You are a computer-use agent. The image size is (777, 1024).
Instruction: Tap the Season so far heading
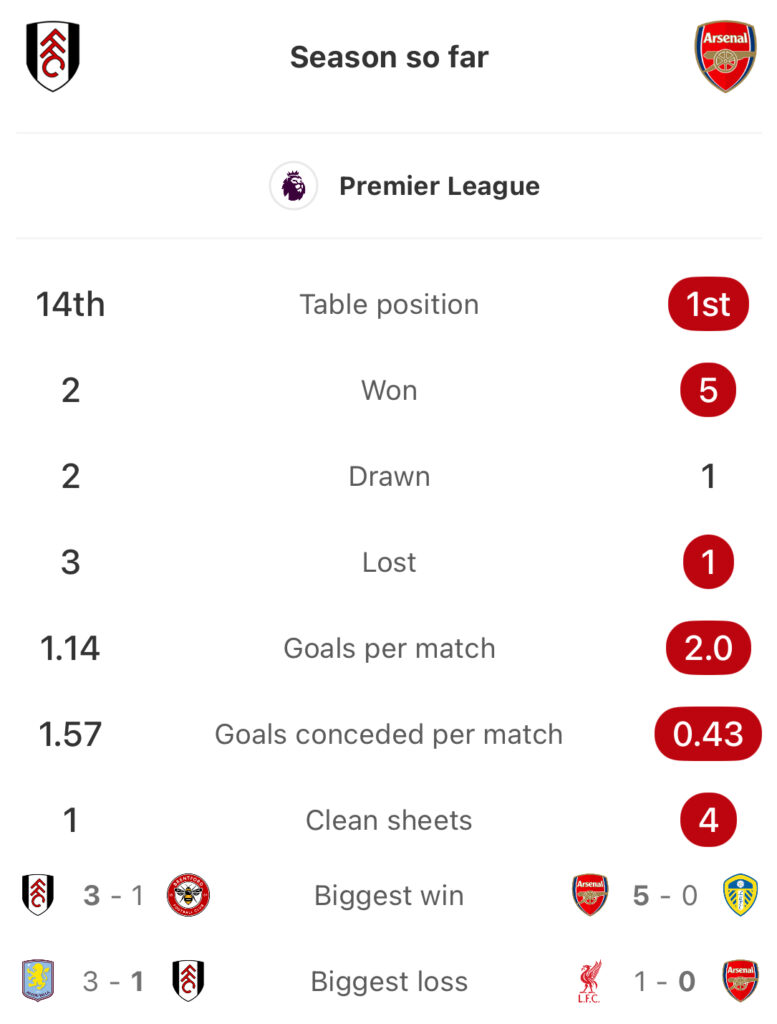[389, 57]
